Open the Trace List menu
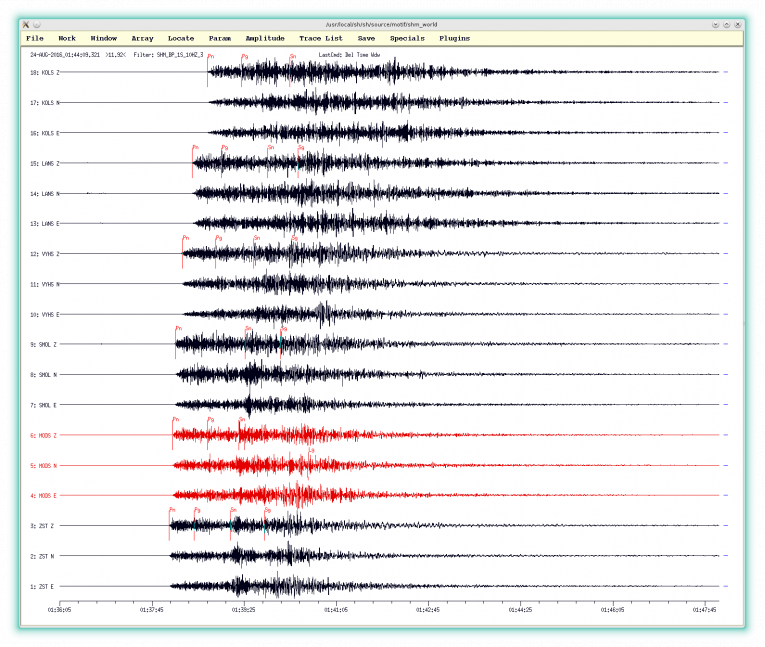 coord(320,38)
